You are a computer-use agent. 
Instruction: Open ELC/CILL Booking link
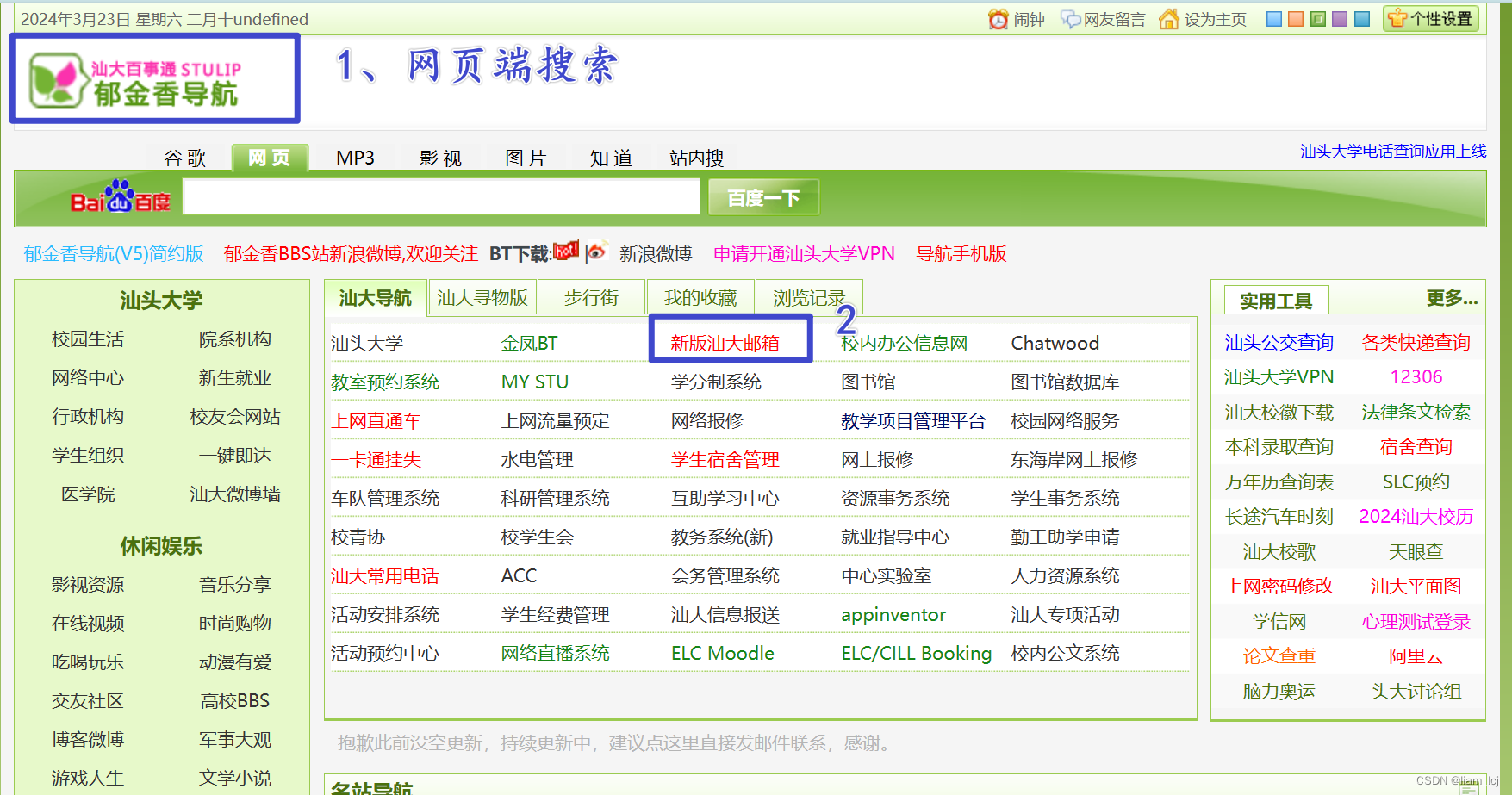[x=916, y=653]
